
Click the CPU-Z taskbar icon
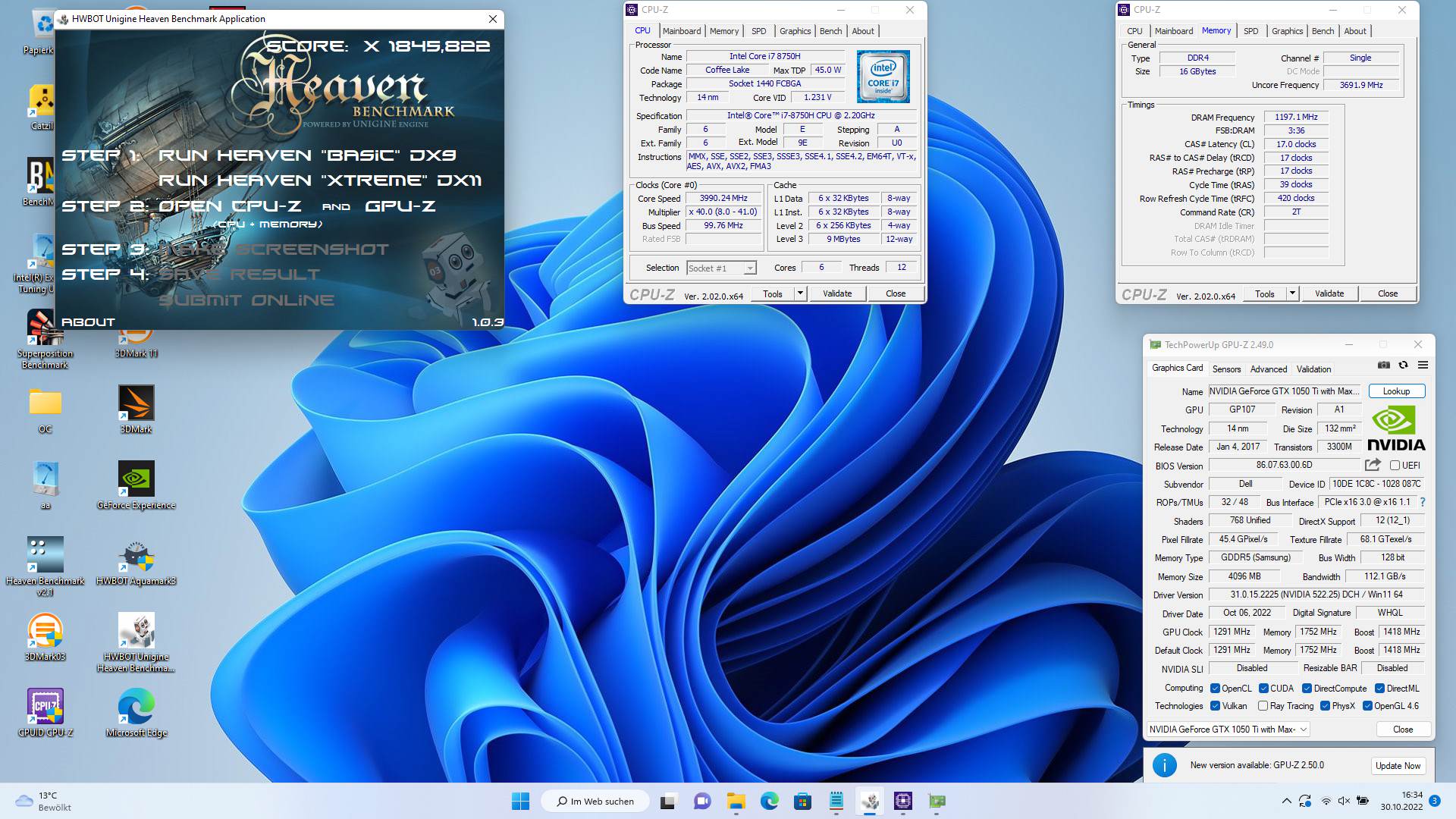(902, 801)
